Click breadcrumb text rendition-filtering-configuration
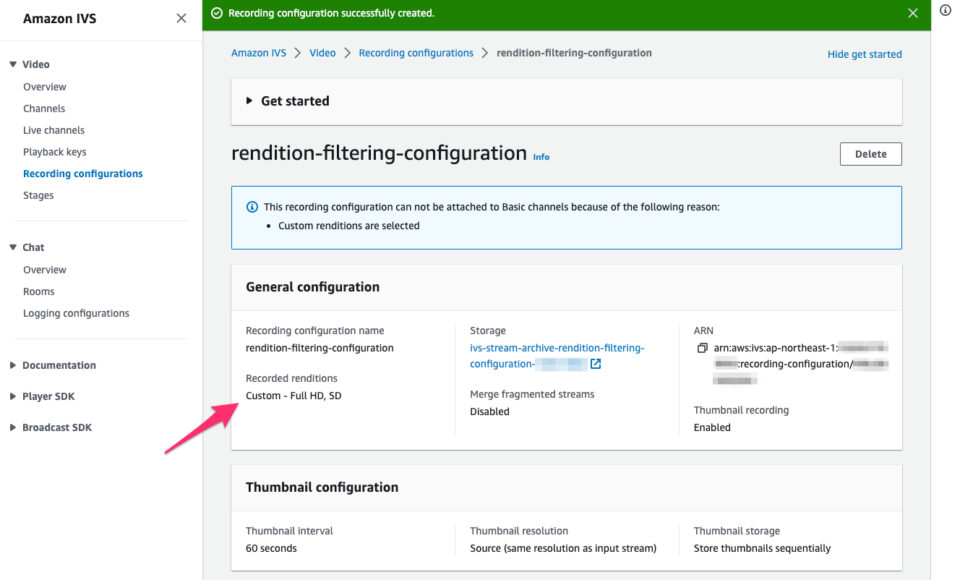The image size is (960, 580). [574, 53]
